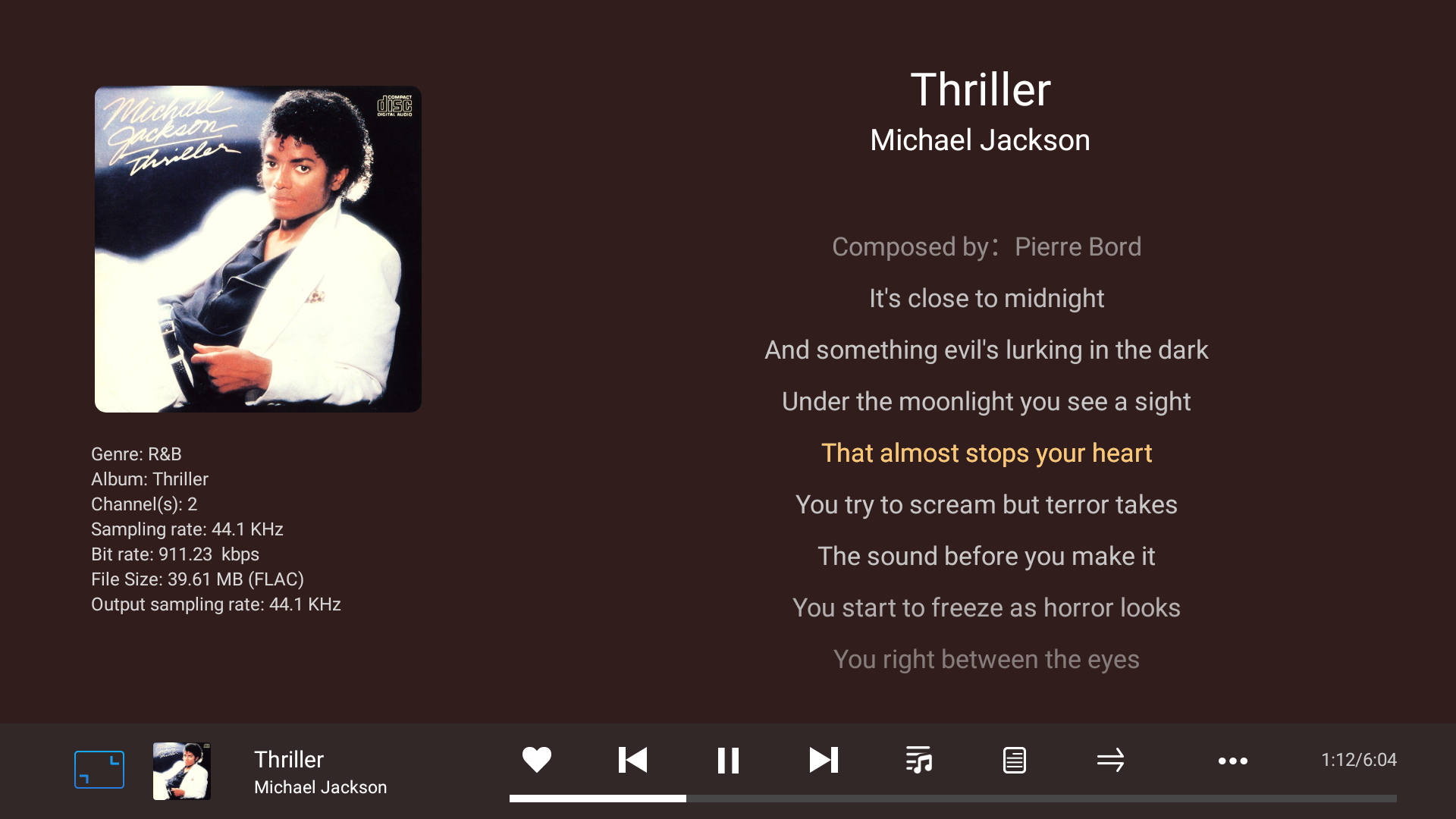Open the three-dots more options menu
The image size is (1456, 819).
(x=1233, y=761)
